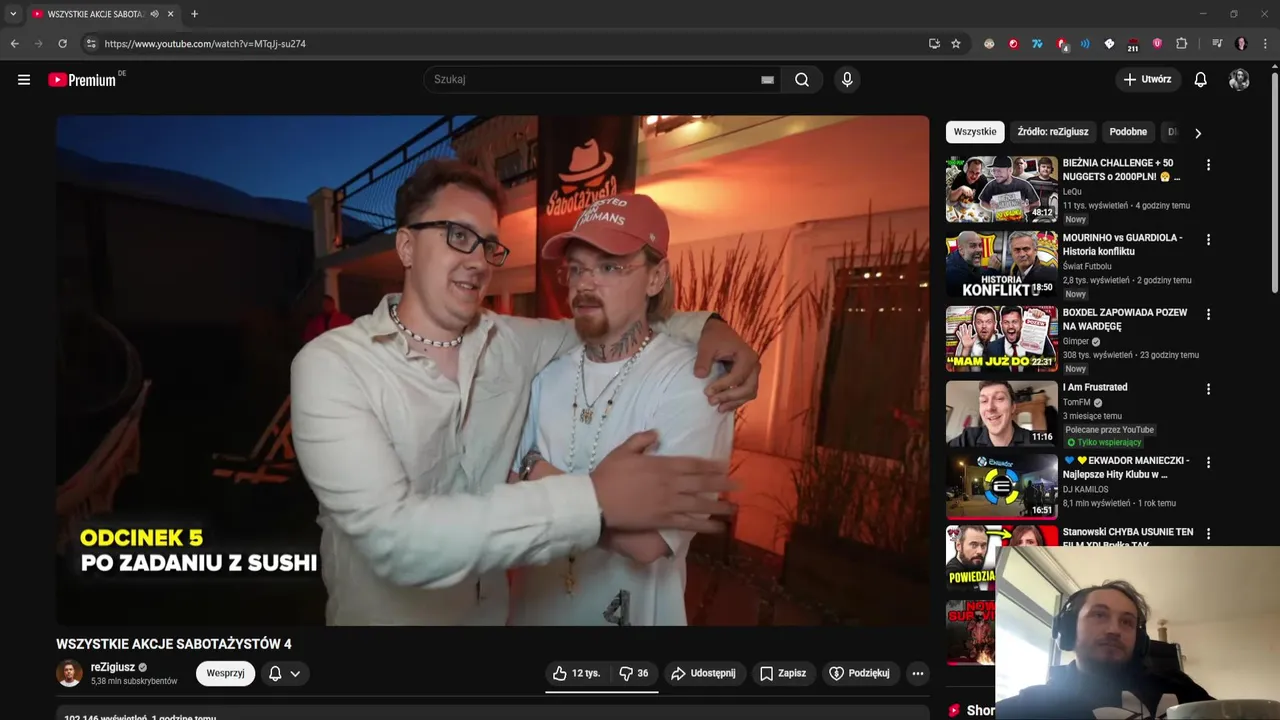View site information icon in address bar
This screenshot has width=1280, height=720.
(90, 44)
